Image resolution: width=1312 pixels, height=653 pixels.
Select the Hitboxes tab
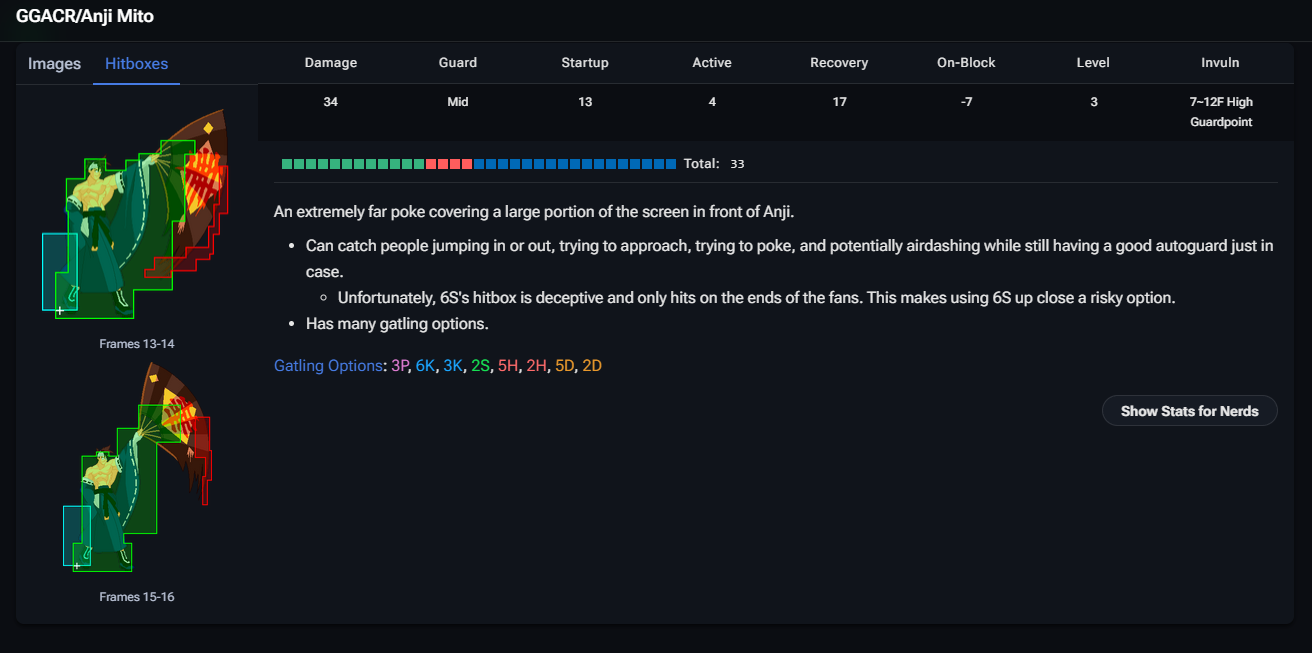(136, 64)
